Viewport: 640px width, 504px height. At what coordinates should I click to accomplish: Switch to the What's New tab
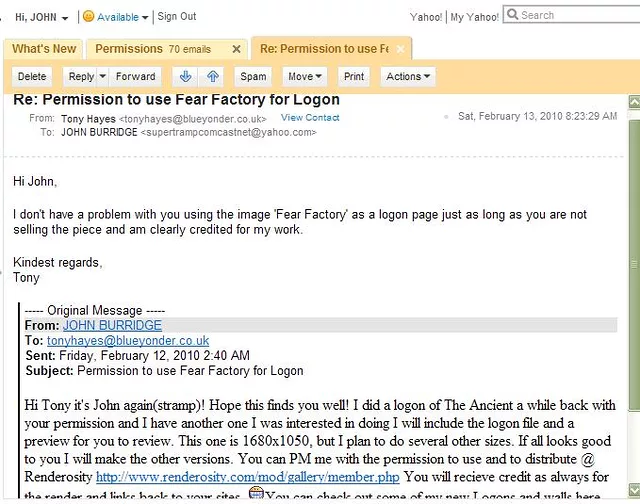[44, 48]
